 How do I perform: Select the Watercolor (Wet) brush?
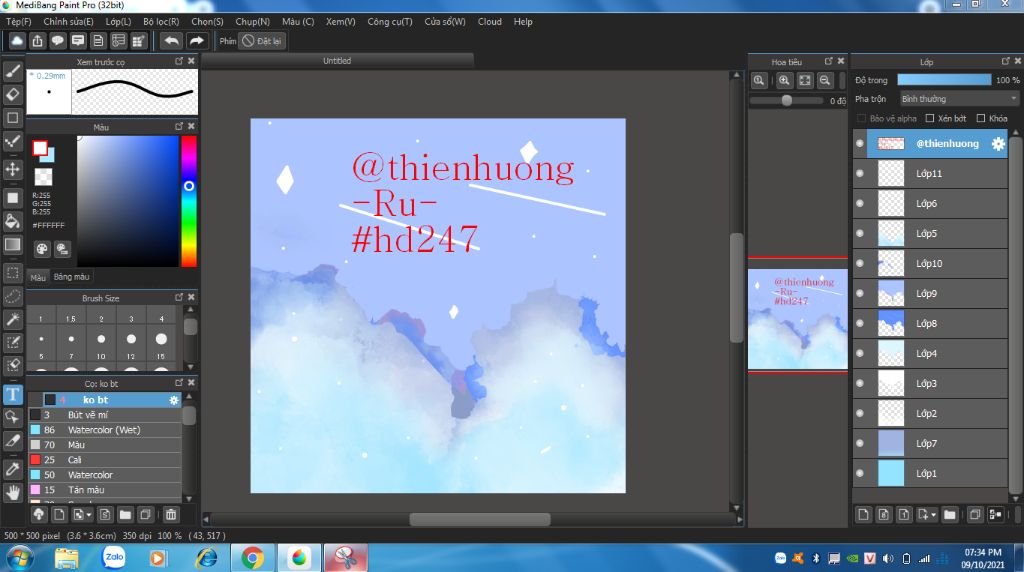(x=105, y=430)
